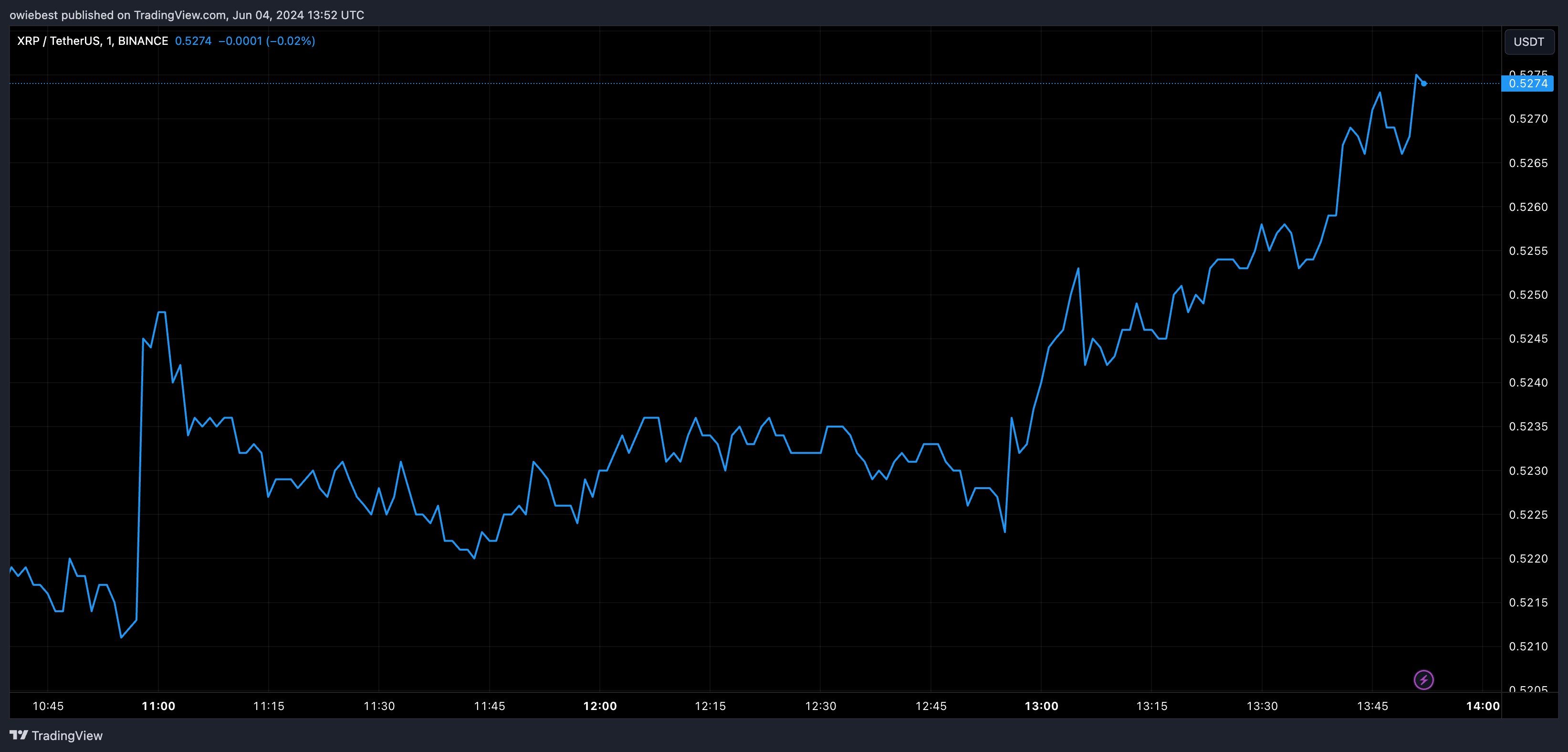The height and width of the screenshot is (752, 1568).
Task: Click the header price value 0.5274
Action: [193, 41]
